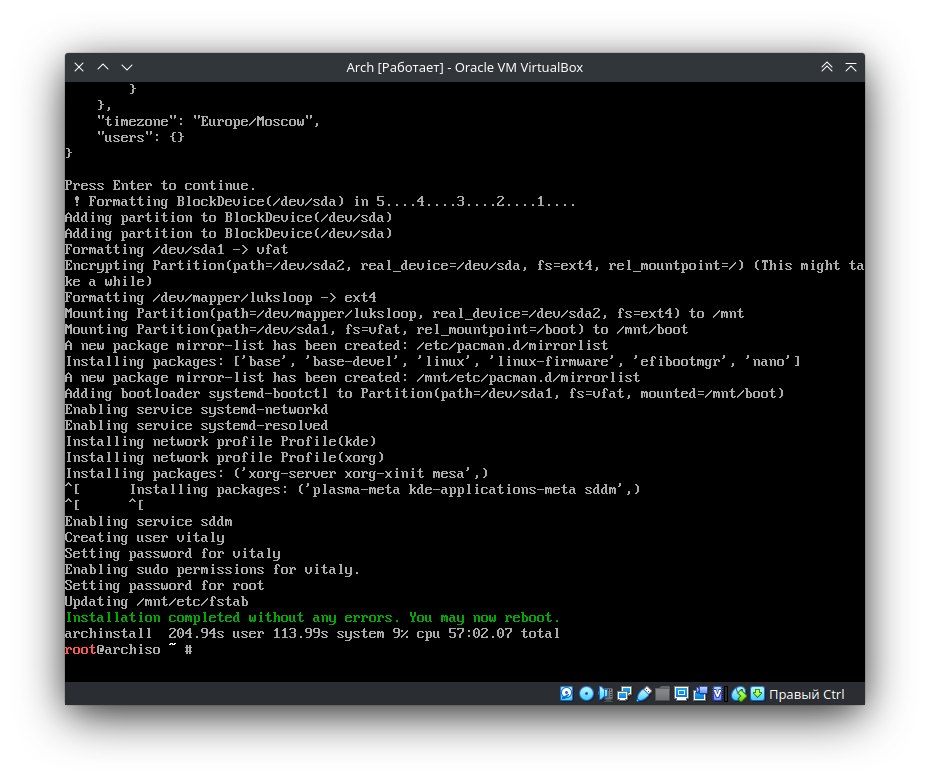Click the network adapters status icon

click(624, 694)
